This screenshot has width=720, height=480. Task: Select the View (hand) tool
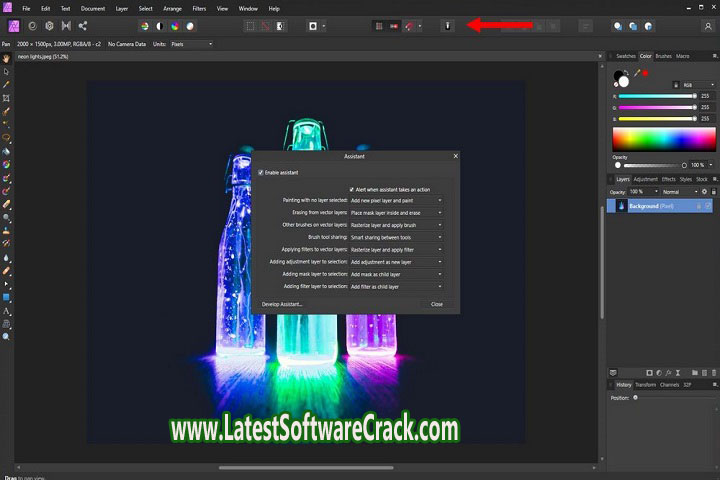[x=6, y=59]
